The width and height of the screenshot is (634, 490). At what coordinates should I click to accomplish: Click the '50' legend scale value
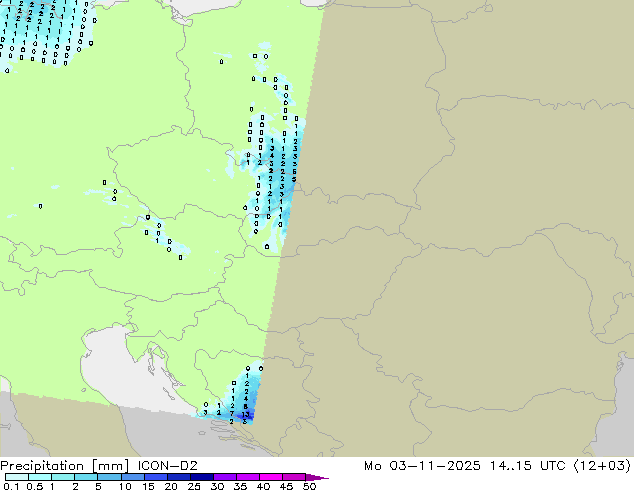point(309,486)
